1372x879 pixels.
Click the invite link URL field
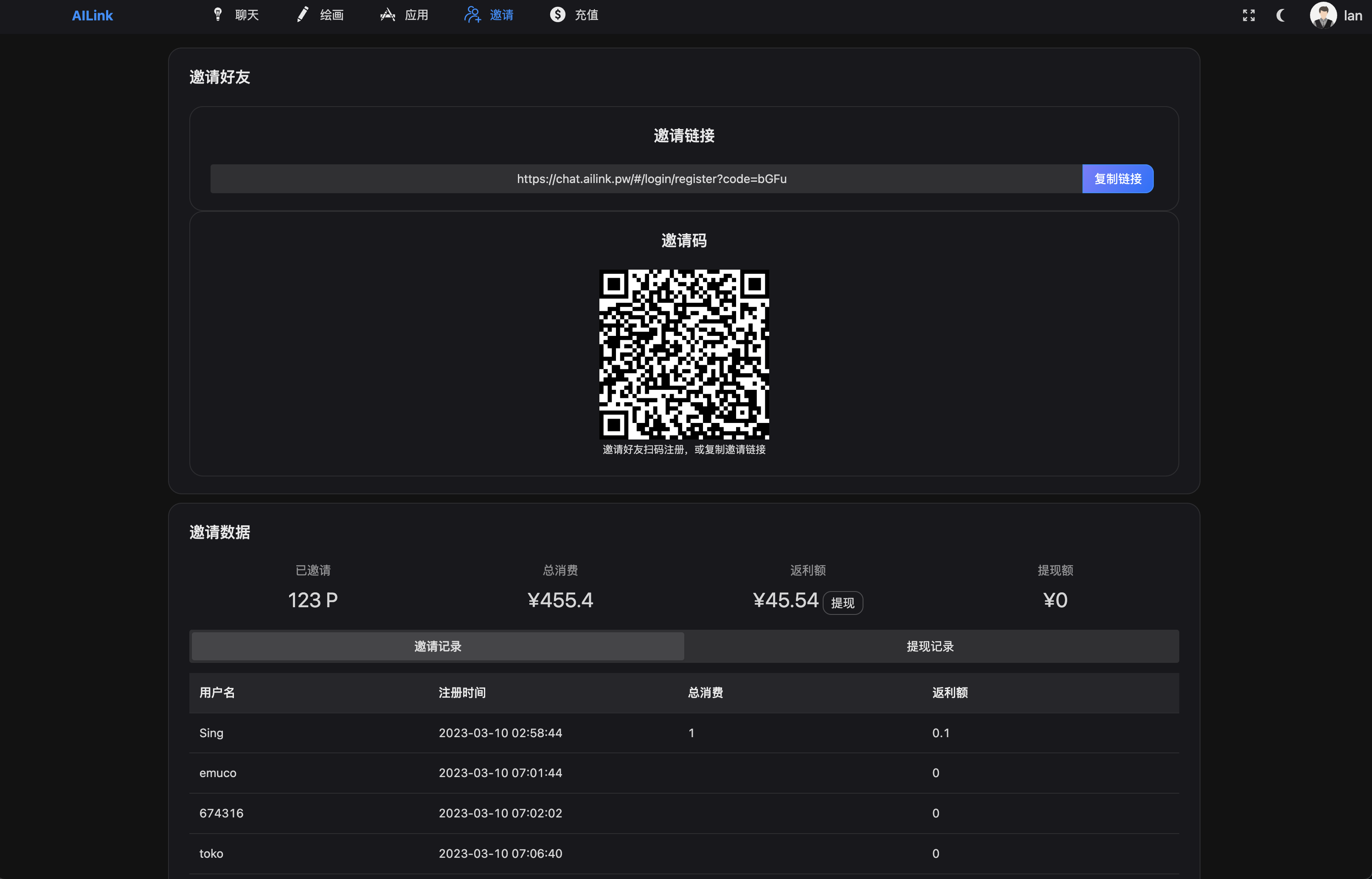point(647,179)
